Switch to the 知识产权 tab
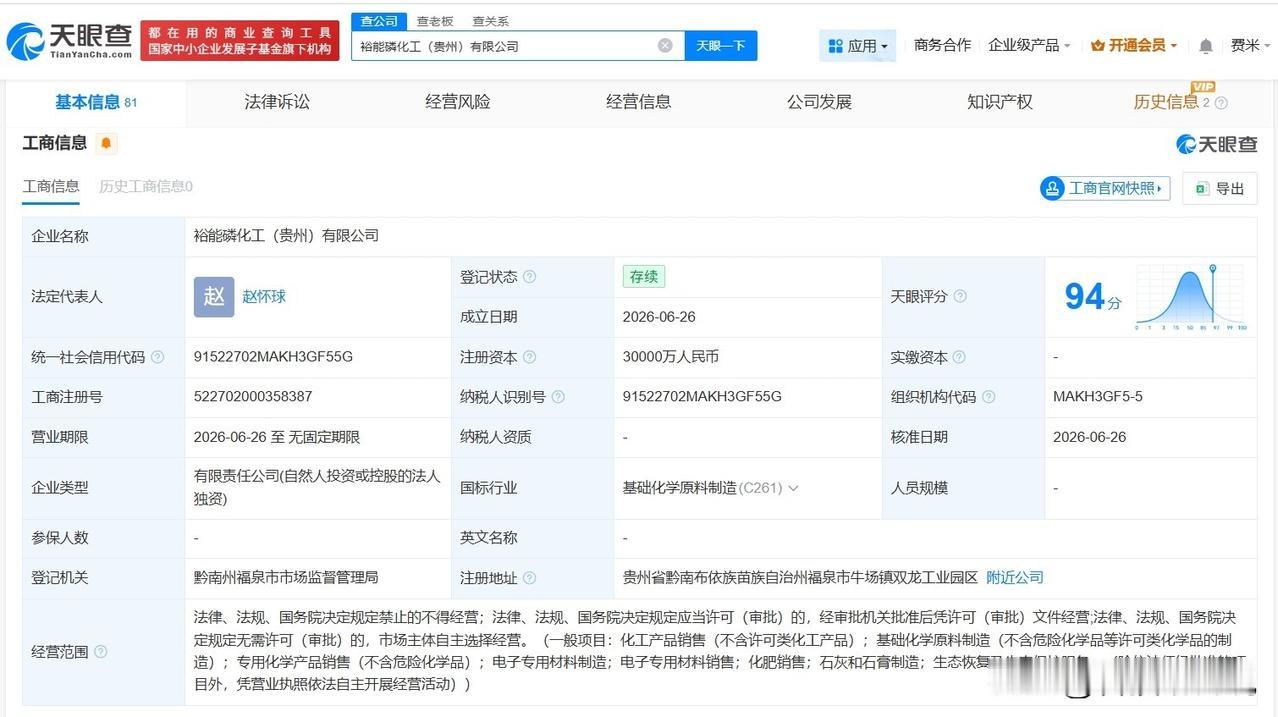The image size is (1278, 717). [x=1000, y=102]
